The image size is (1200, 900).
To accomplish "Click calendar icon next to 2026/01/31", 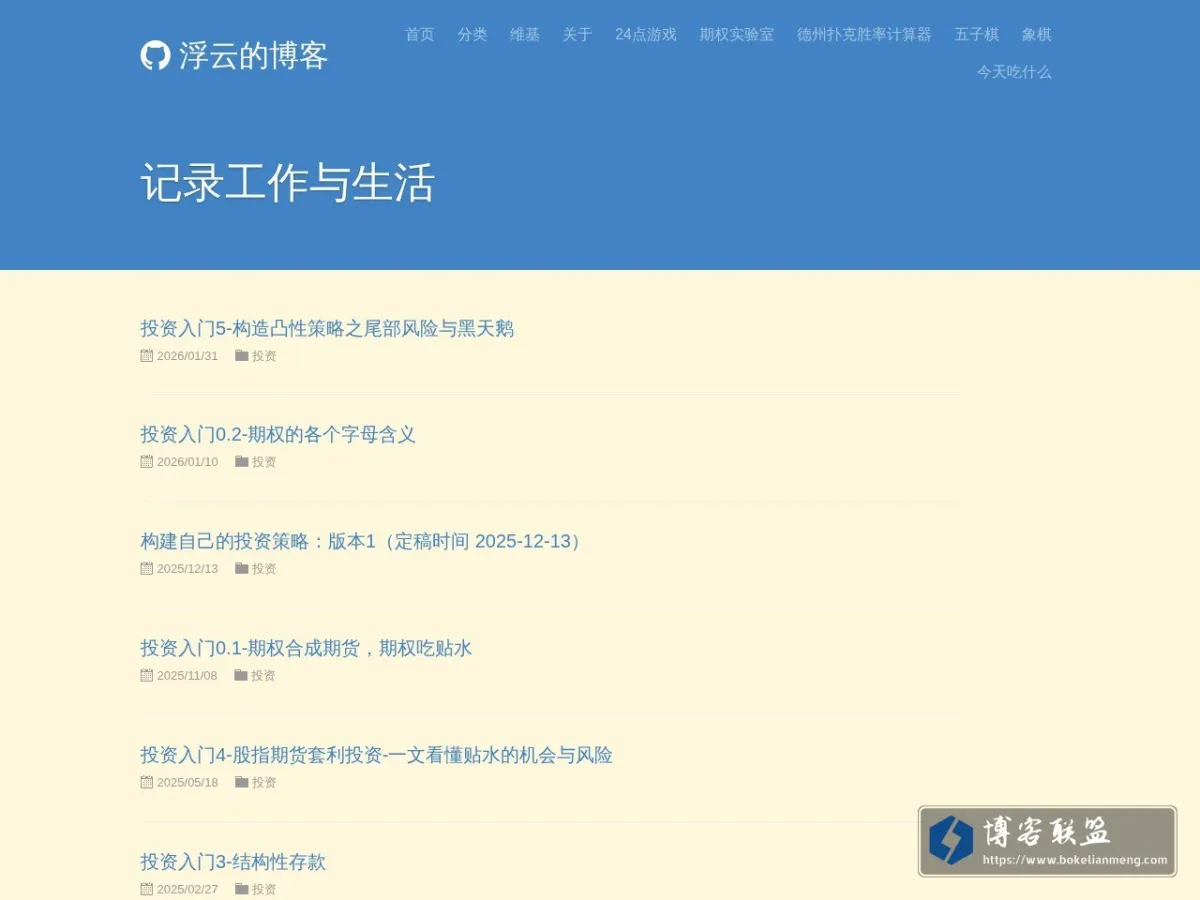I will click(147, 355).
